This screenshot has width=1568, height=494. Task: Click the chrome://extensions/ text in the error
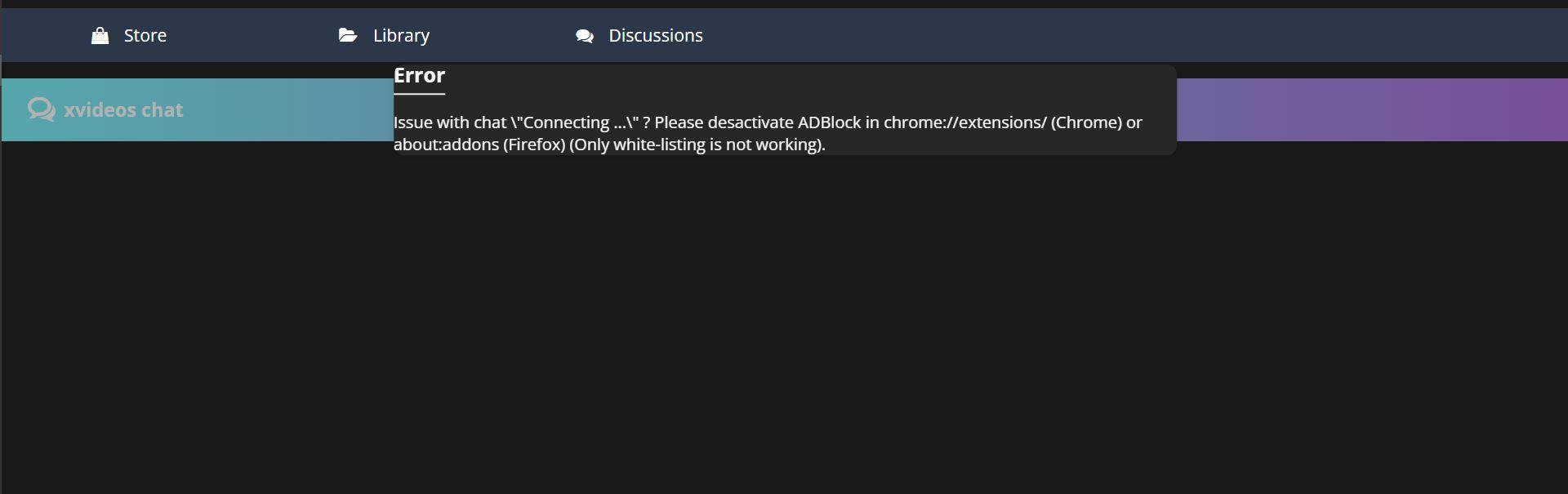tap(964, 122)
